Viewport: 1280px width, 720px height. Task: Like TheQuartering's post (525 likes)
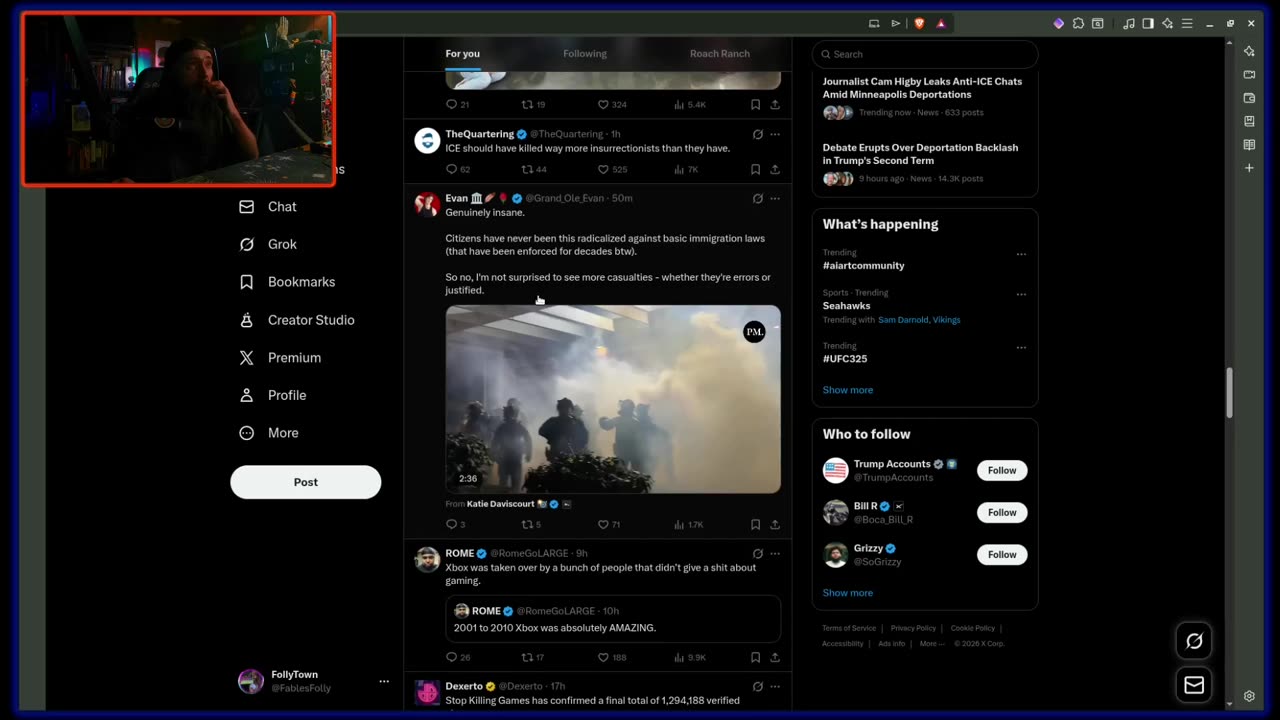point(612,169)
